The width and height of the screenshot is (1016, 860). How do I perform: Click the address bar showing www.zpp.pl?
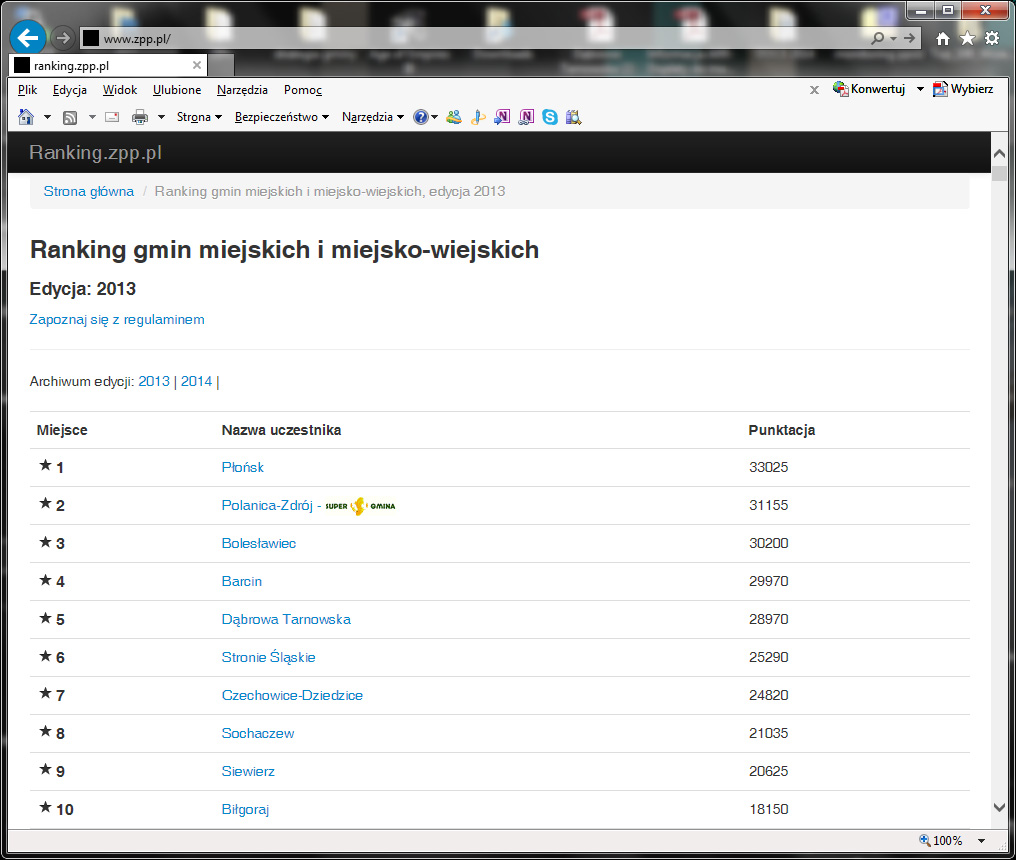300,37
